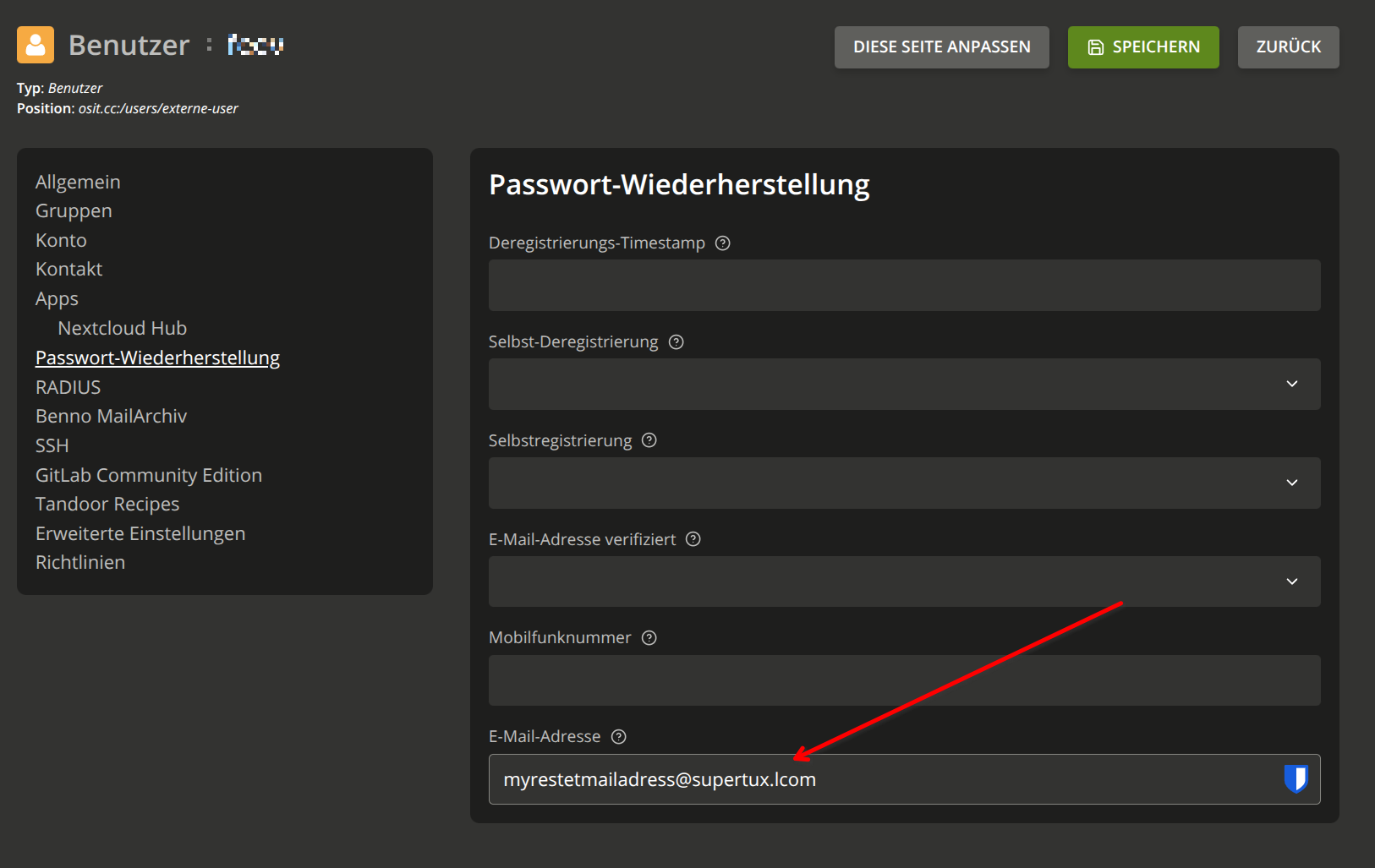Screen dimensions: 1375x868
Task: Open the Allgemein section
Action: pos(78,182)
